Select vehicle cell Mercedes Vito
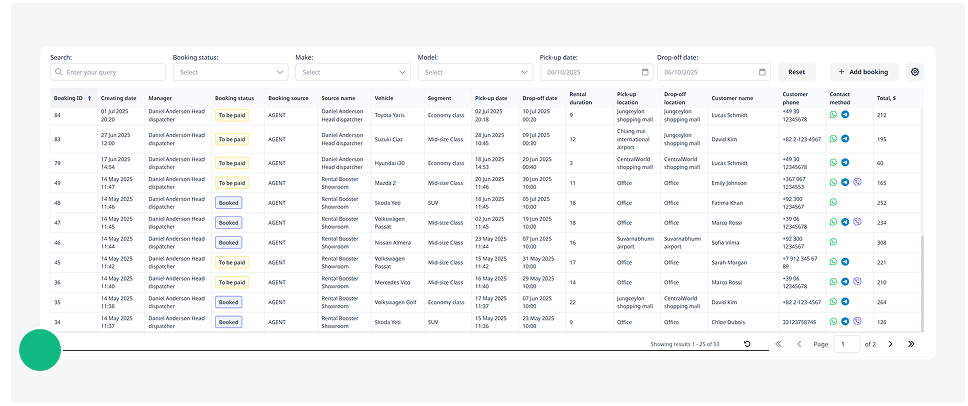The image size is (968, 406). pos(393,282)
